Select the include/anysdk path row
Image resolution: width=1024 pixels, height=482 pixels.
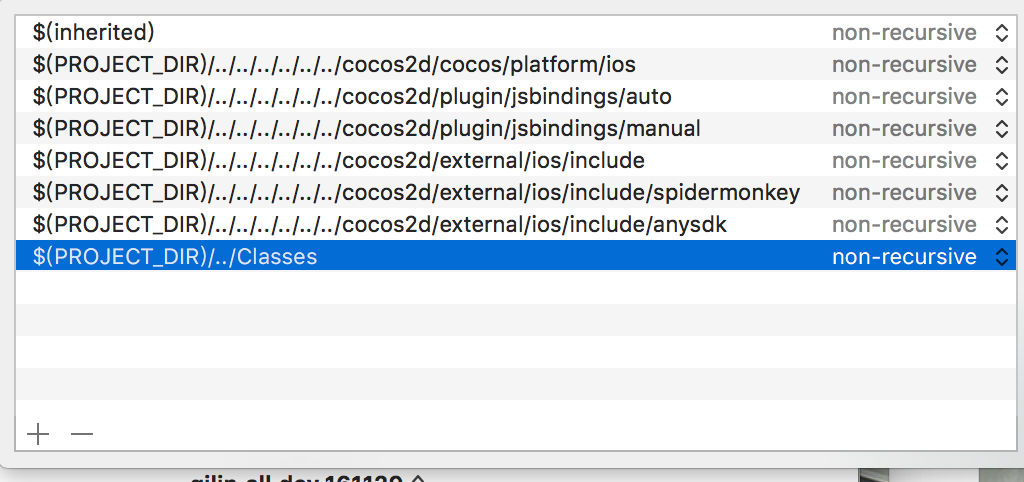click(x=379, y=225)
